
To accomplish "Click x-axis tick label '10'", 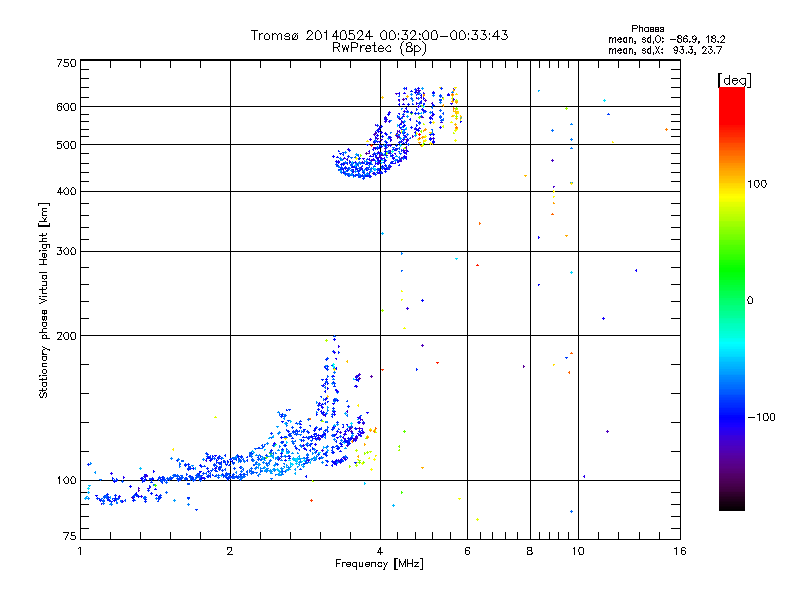I will click(578, 551).
